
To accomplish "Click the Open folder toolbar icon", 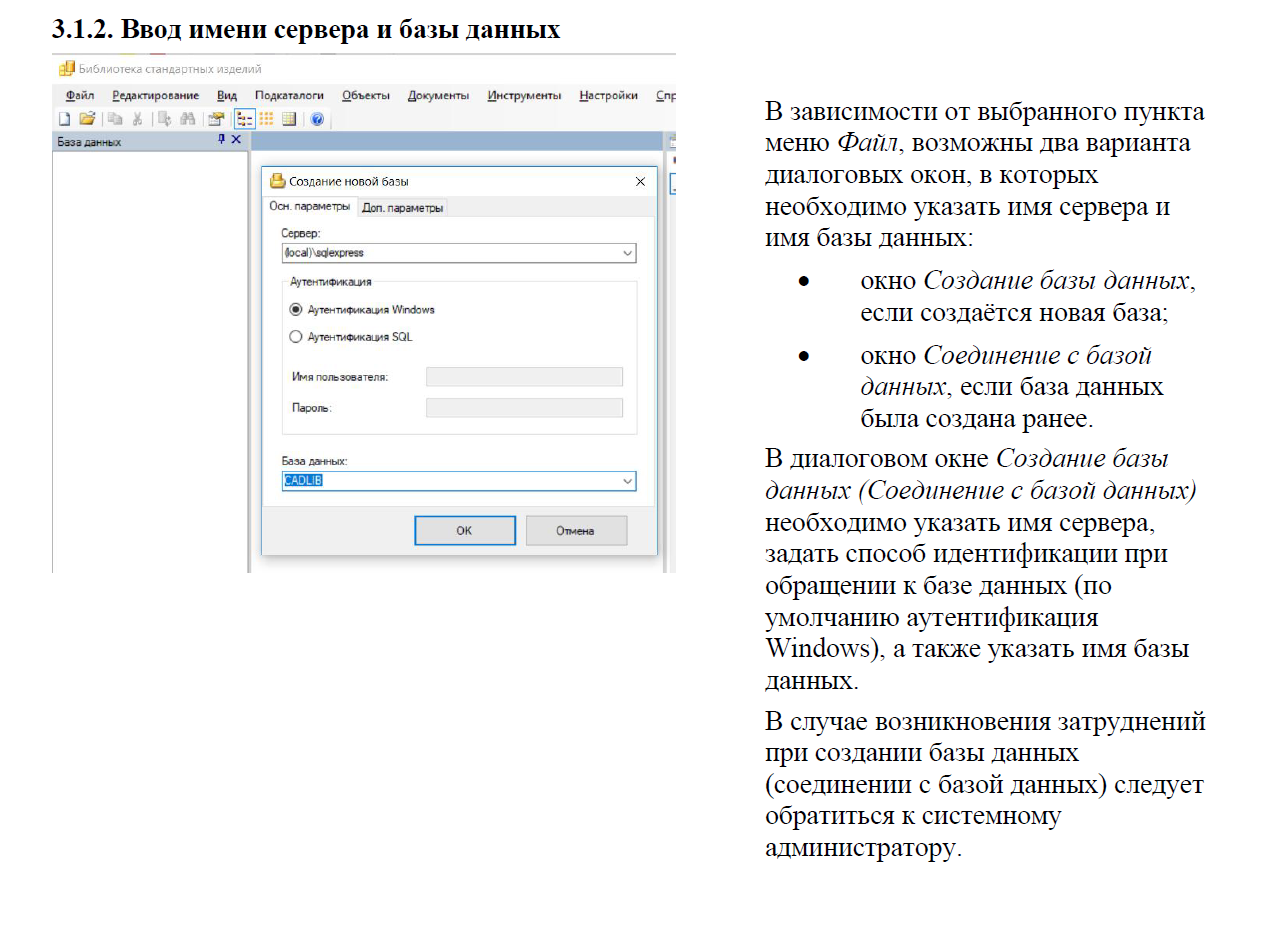I will point(87,119).
